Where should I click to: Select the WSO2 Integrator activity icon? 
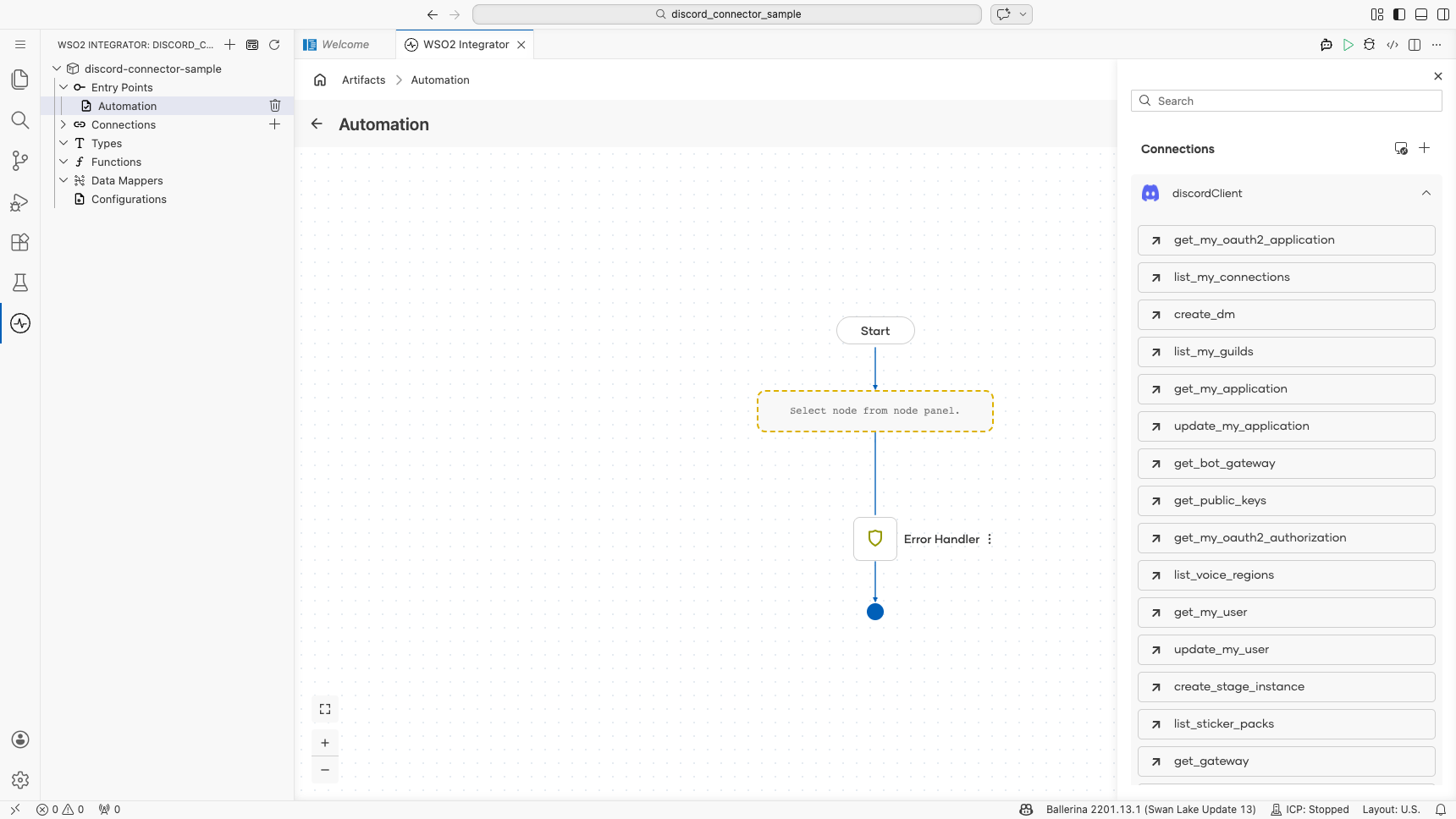pos(20,323)
